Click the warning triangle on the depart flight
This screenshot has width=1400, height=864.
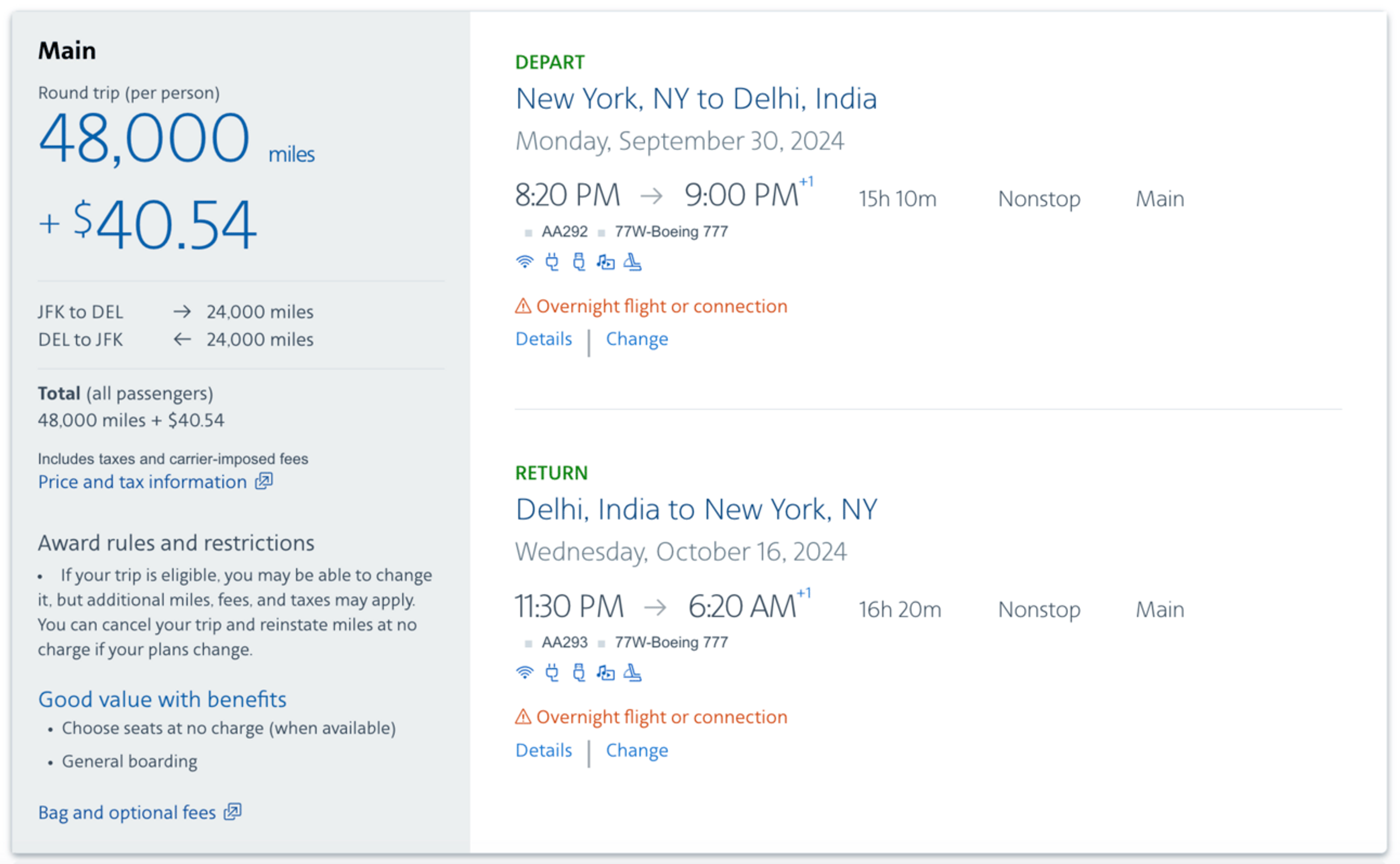pyautogui.click(x=523, y=306)
